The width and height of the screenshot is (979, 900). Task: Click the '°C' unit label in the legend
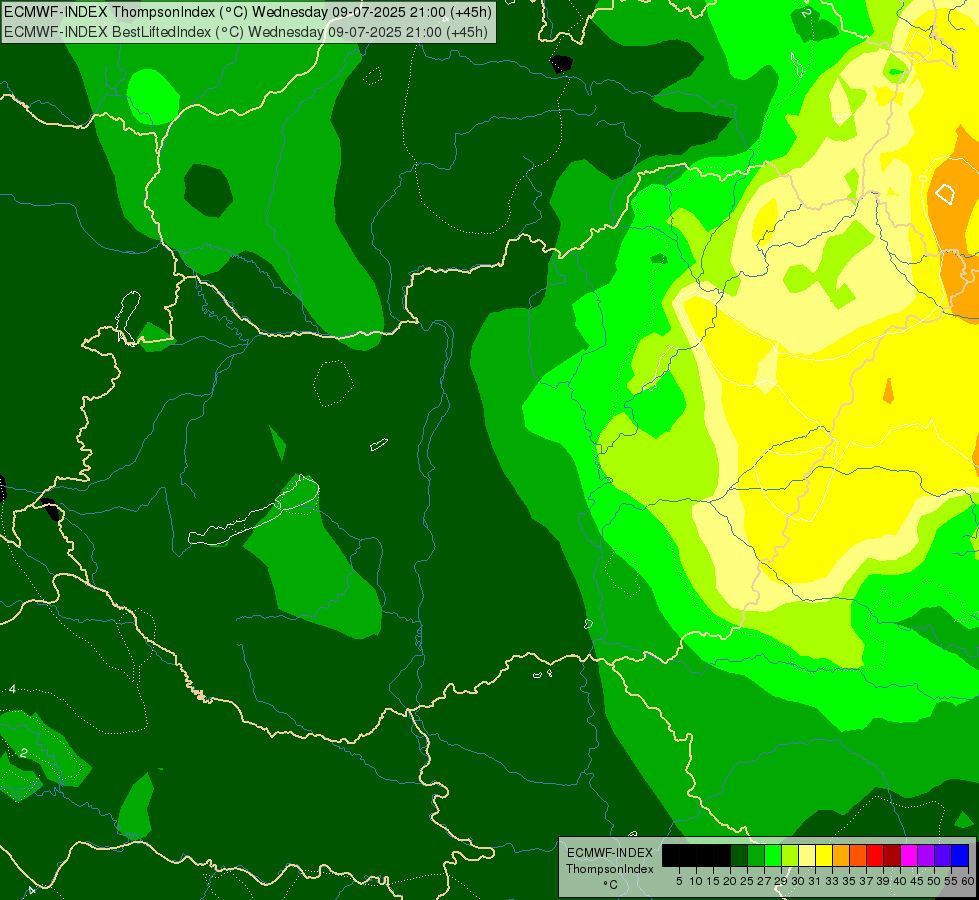pos(611,885)
